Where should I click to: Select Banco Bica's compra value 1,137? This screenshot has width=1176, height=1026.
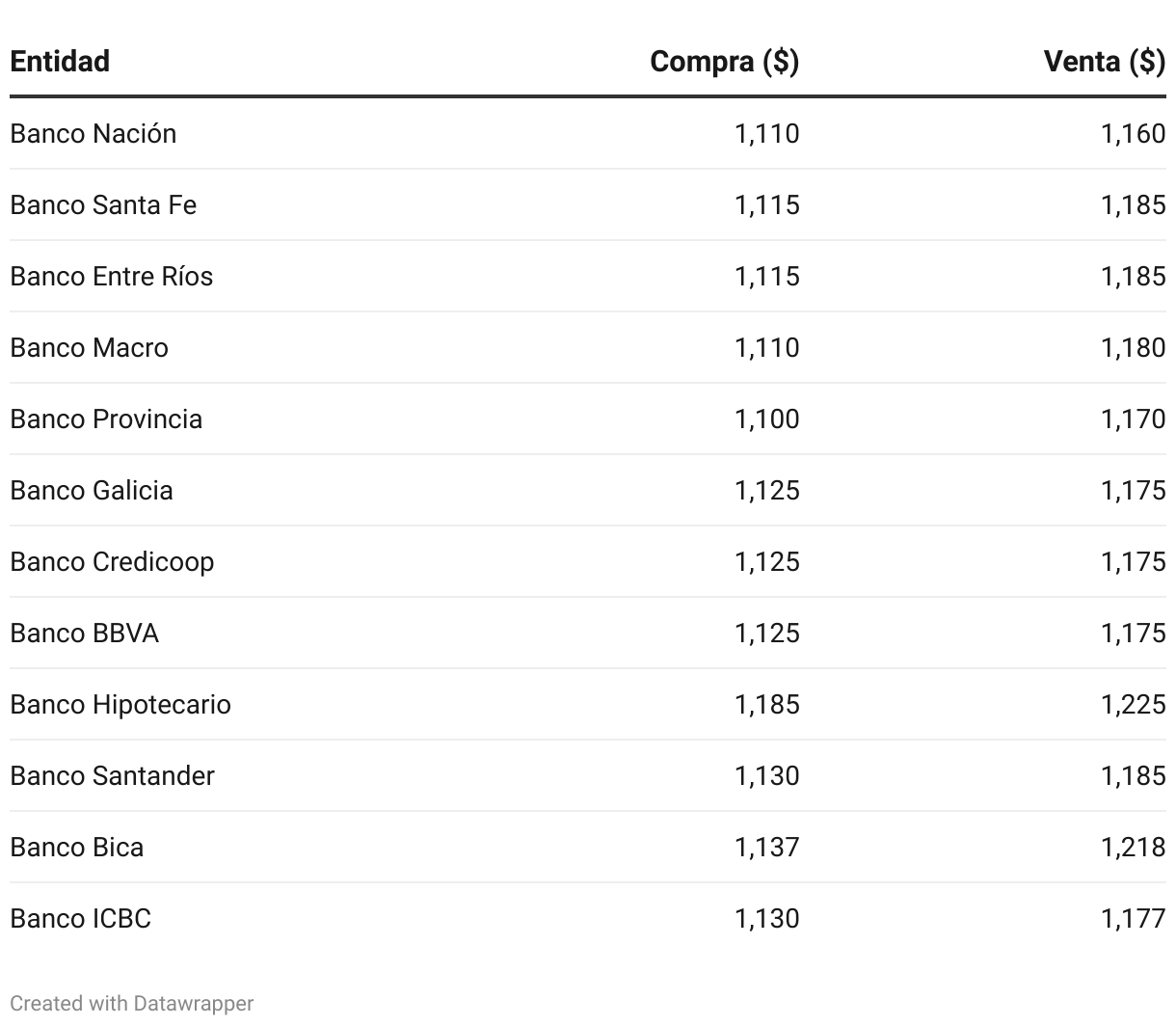tap(766, 847)
